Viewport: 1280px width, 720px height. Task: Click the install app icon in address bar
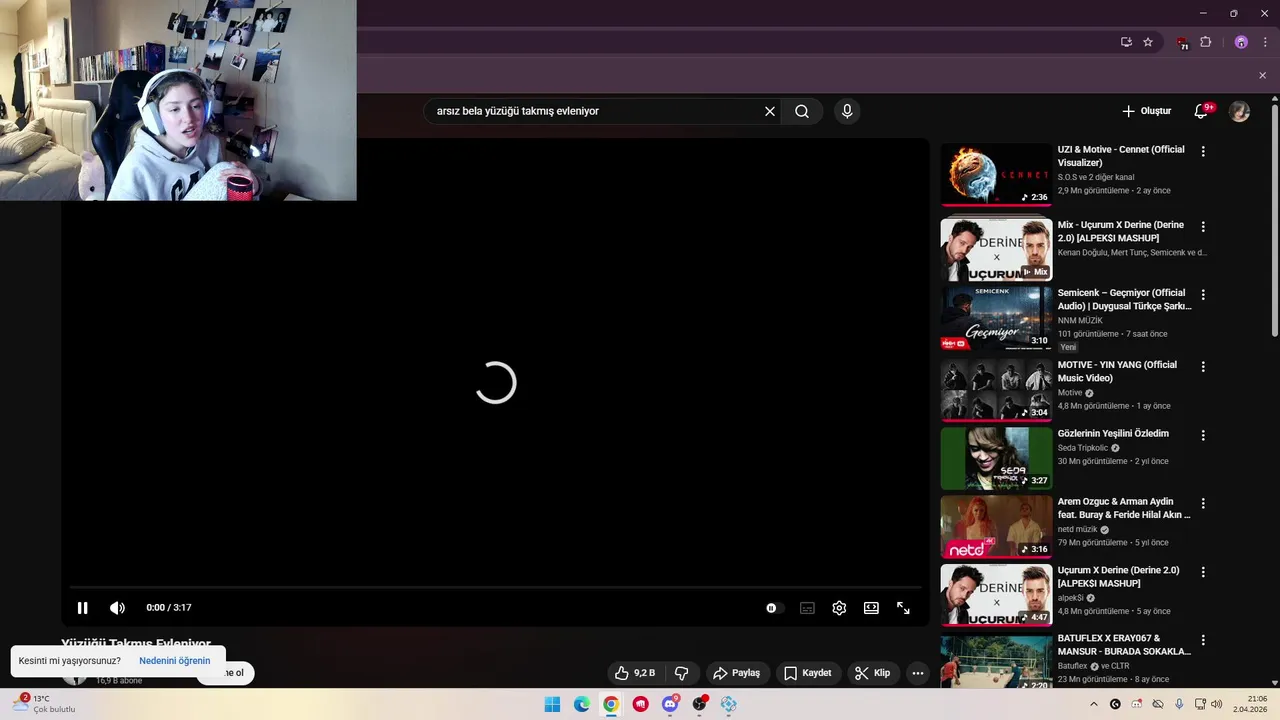pos(1126,42)
